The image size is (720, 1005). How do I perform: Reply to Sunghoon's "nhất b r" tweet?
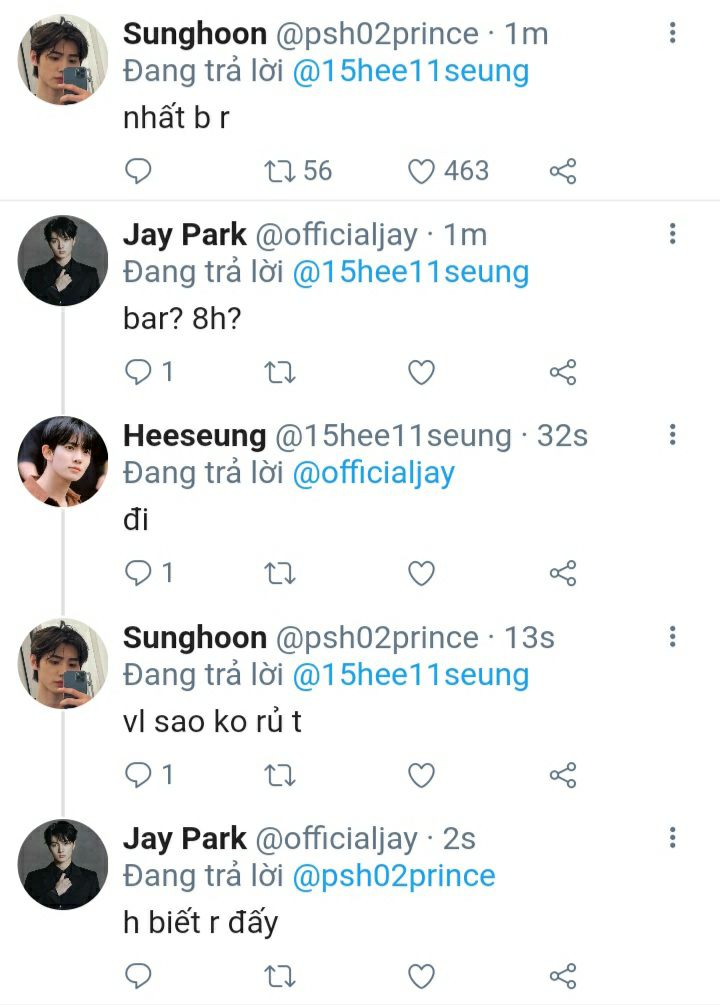pyautogui.click(x=138, y=171)
